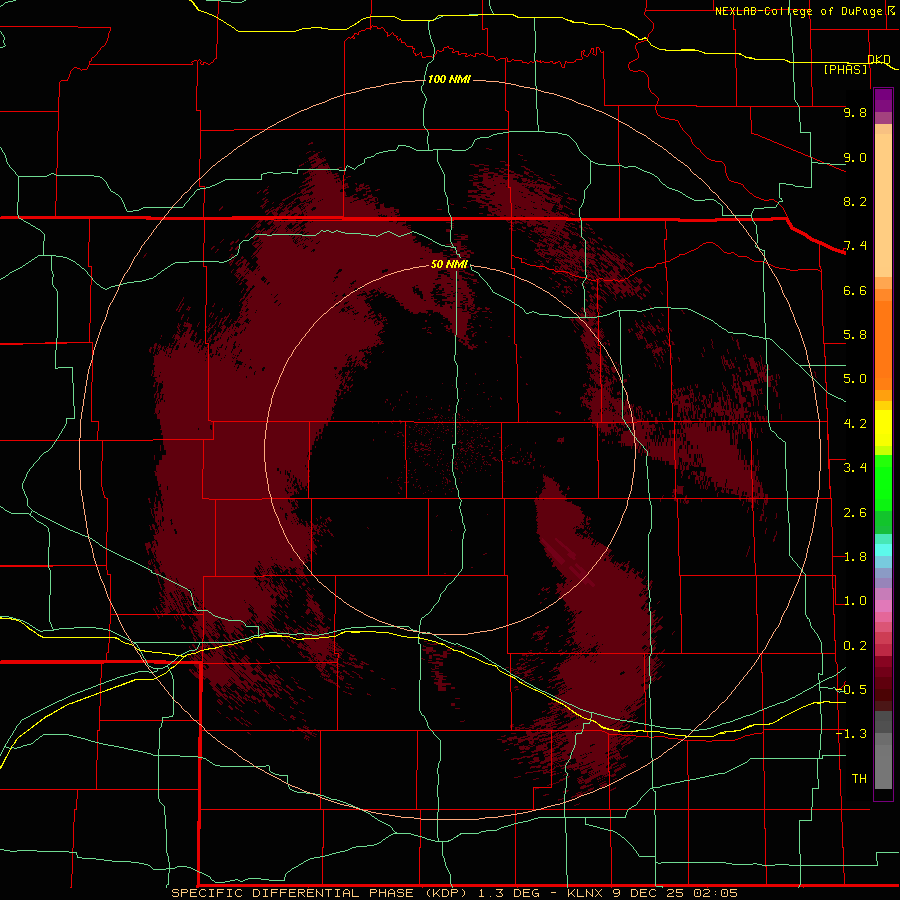Click the -0.5 scale value

coord(851,690)
